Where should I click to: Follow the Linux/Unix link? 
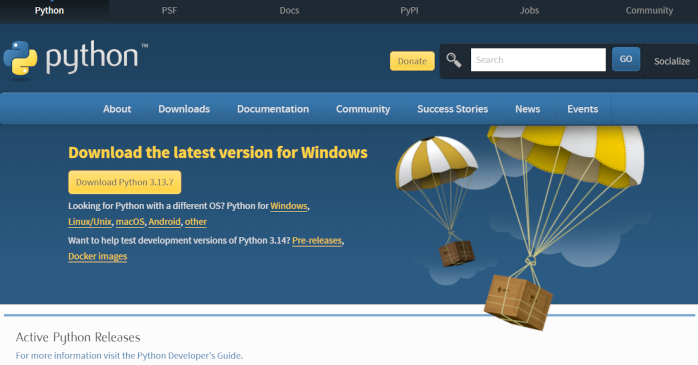tap(90, 222)
